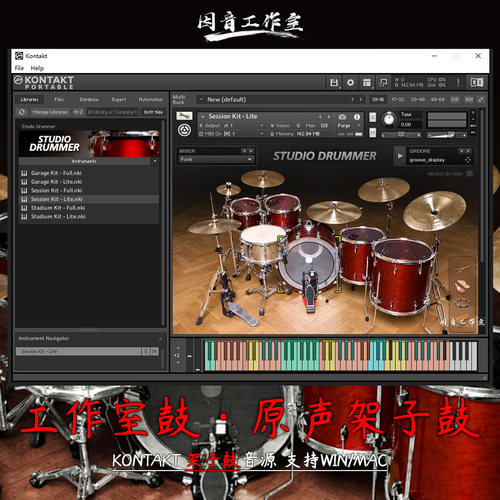Remove the instrument with X icon
This screenshot has width=500, height=500.
(x=473, y=113)
